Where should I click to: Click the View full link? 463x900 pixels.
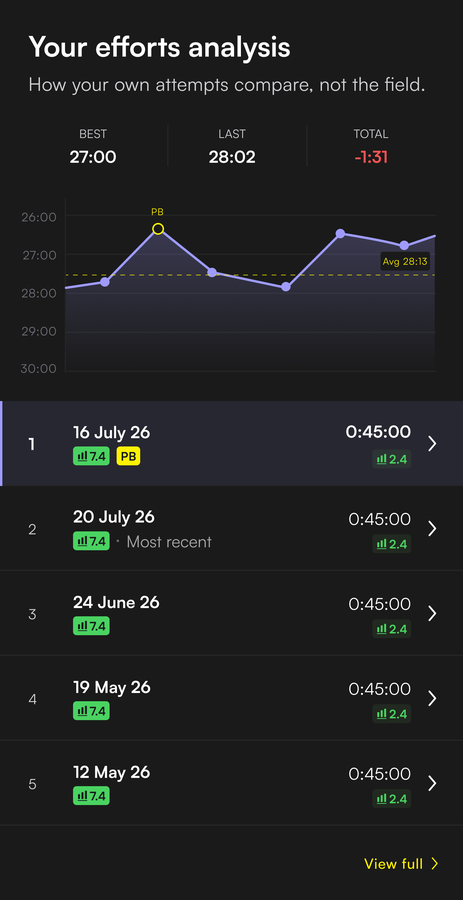[x=401, y=863]
